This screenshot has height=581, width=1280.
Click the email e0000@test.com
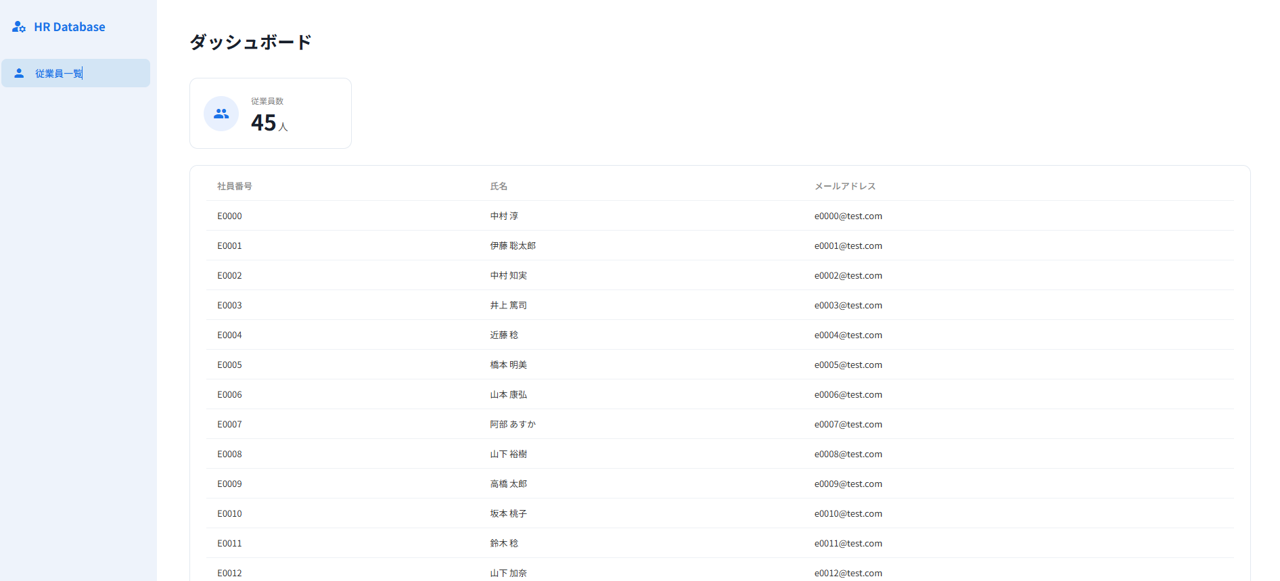click(849, 216)
